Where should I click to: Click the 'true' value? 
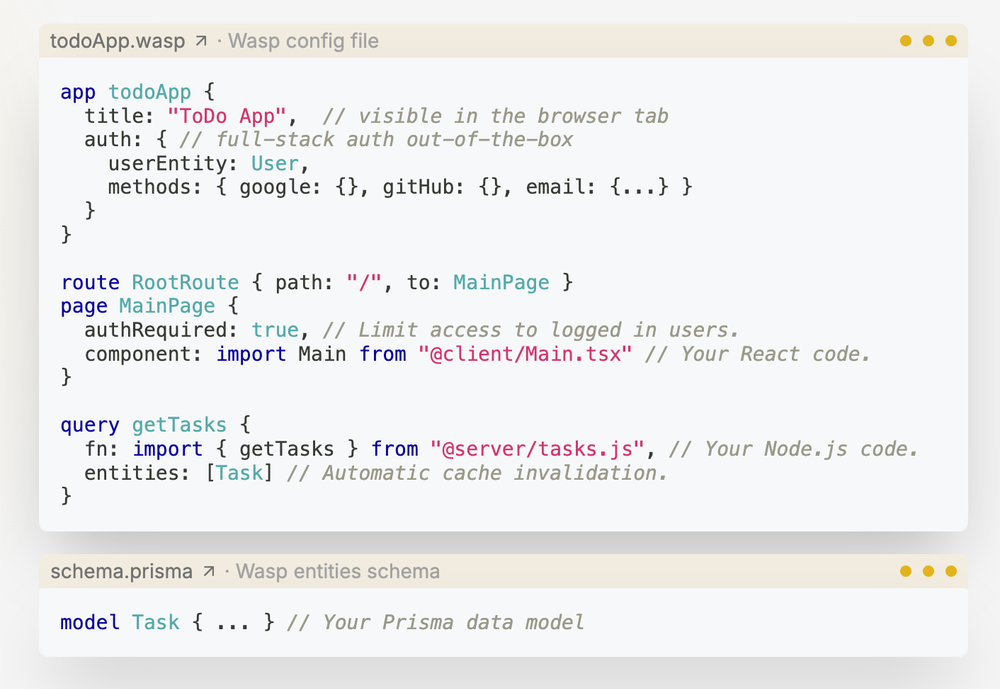click(275, 330)
